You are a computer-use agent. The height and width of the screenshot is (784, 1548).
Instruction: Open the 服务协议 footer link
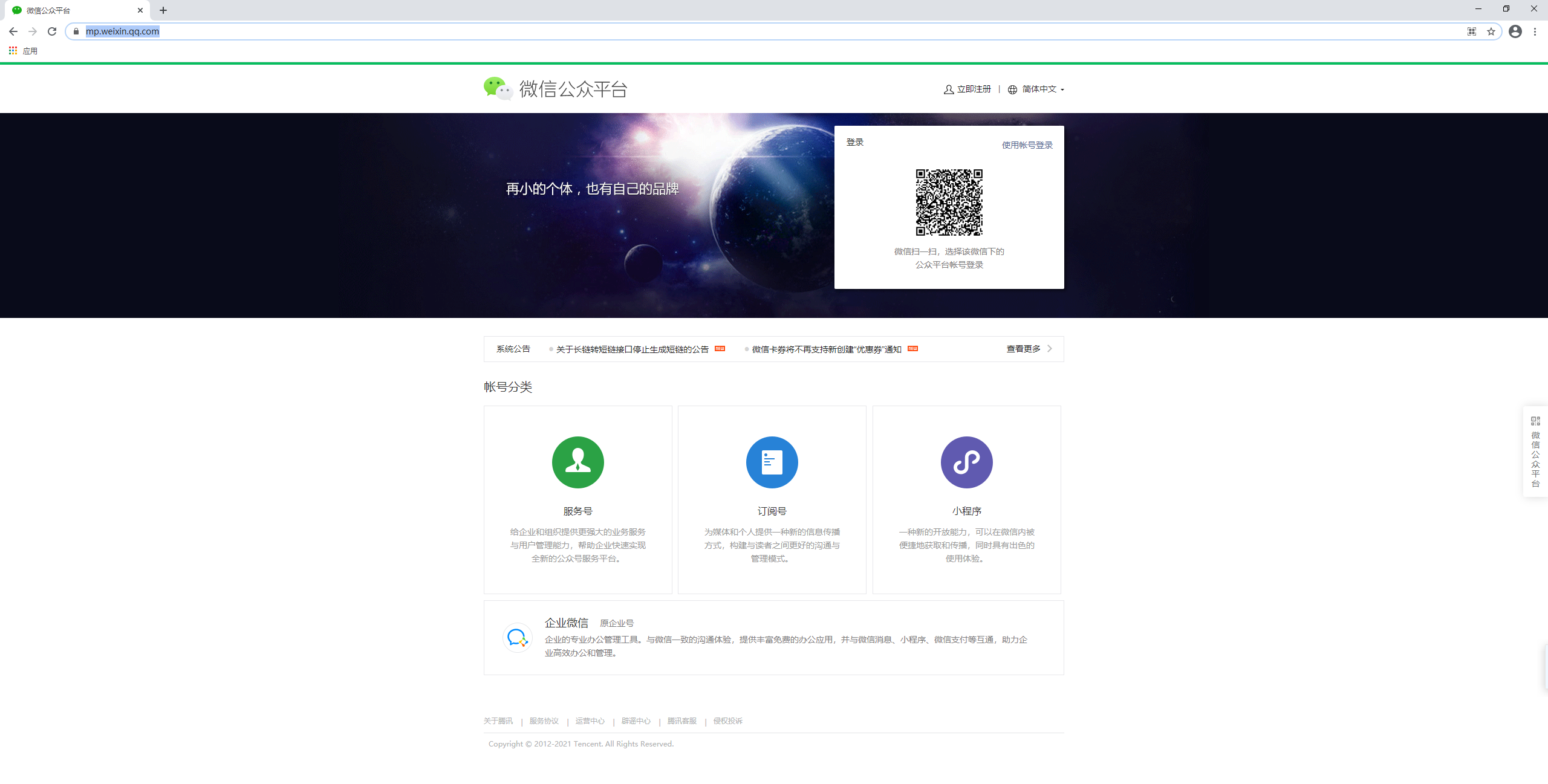pos(544,721)
